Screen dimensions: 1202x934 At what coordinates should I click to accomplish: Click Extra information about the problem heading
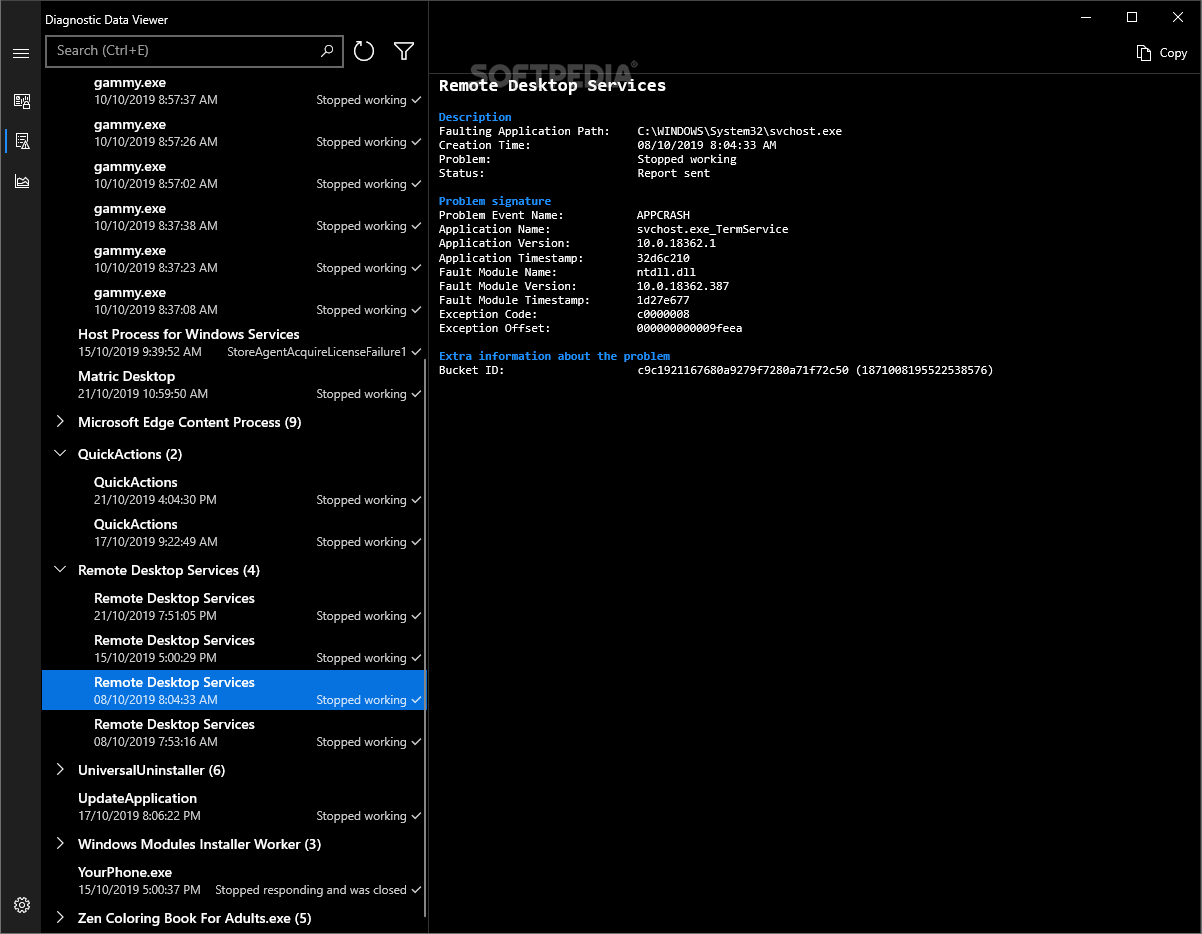[x=555, y=356]
